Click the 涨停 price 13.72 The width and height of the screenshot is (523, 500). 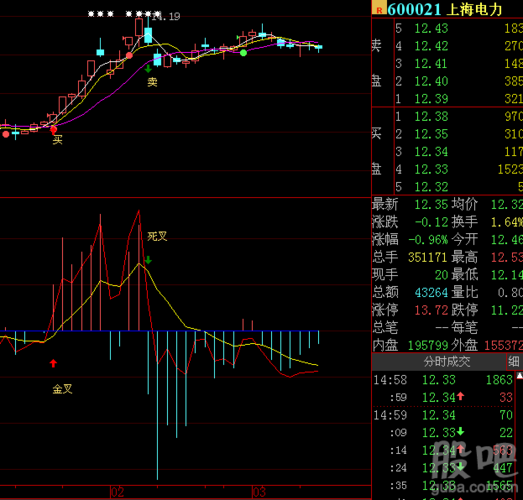[x=431, y=311]
